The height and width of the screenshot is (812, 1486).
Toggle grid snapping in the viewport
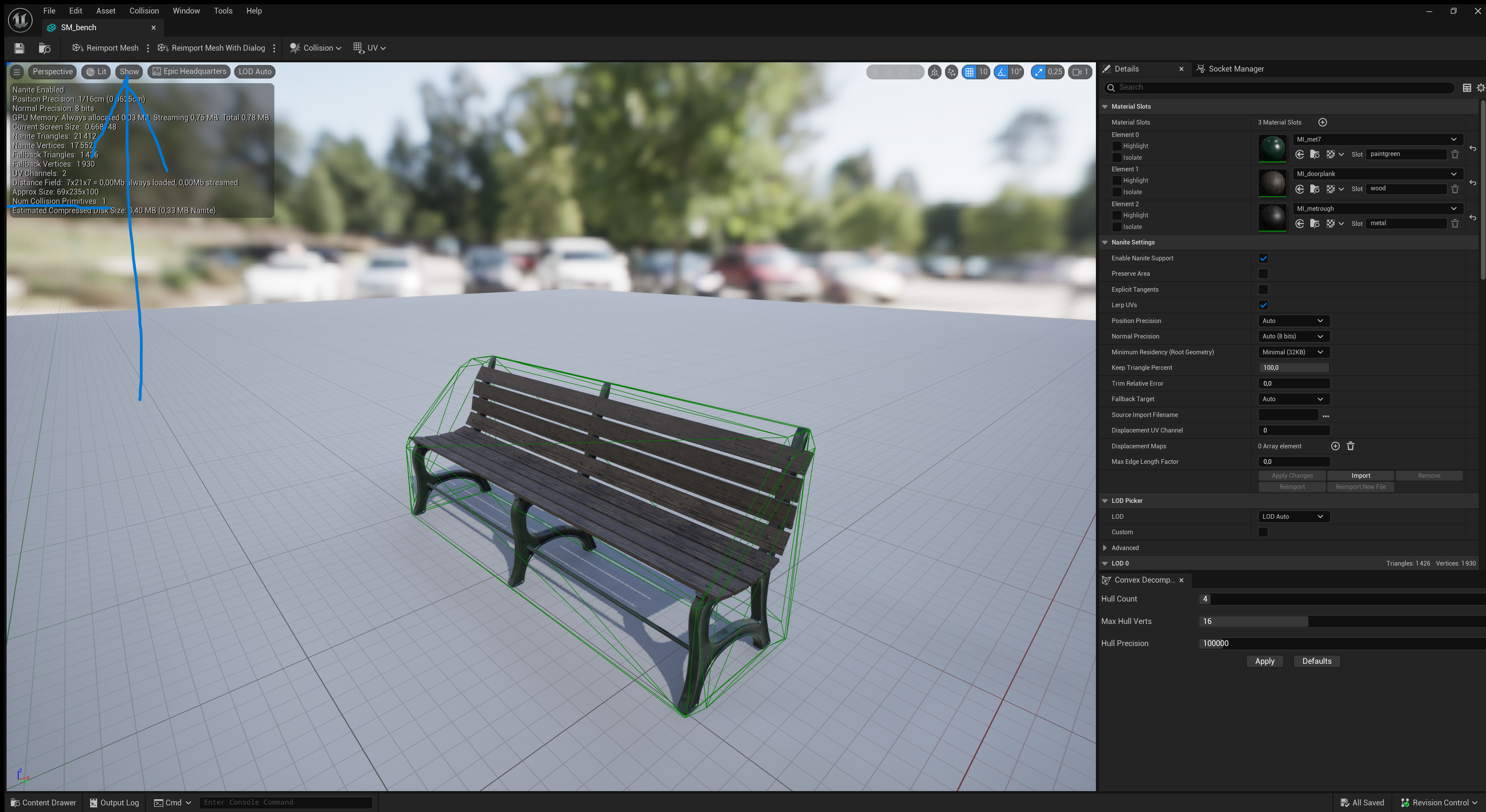pyautogui.click(x=970, y=72)
